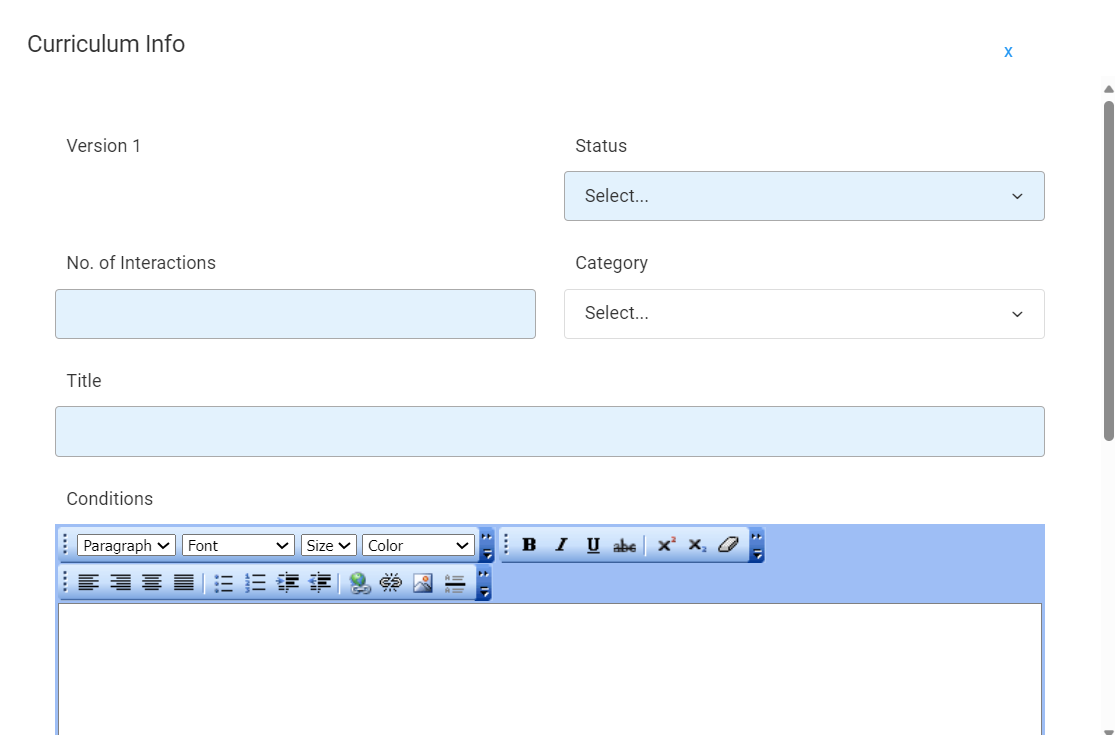Click the vertical scrollbar thumb
Screen dimensions: 1115x735
pyautogui.click(x=1109, y=270)
